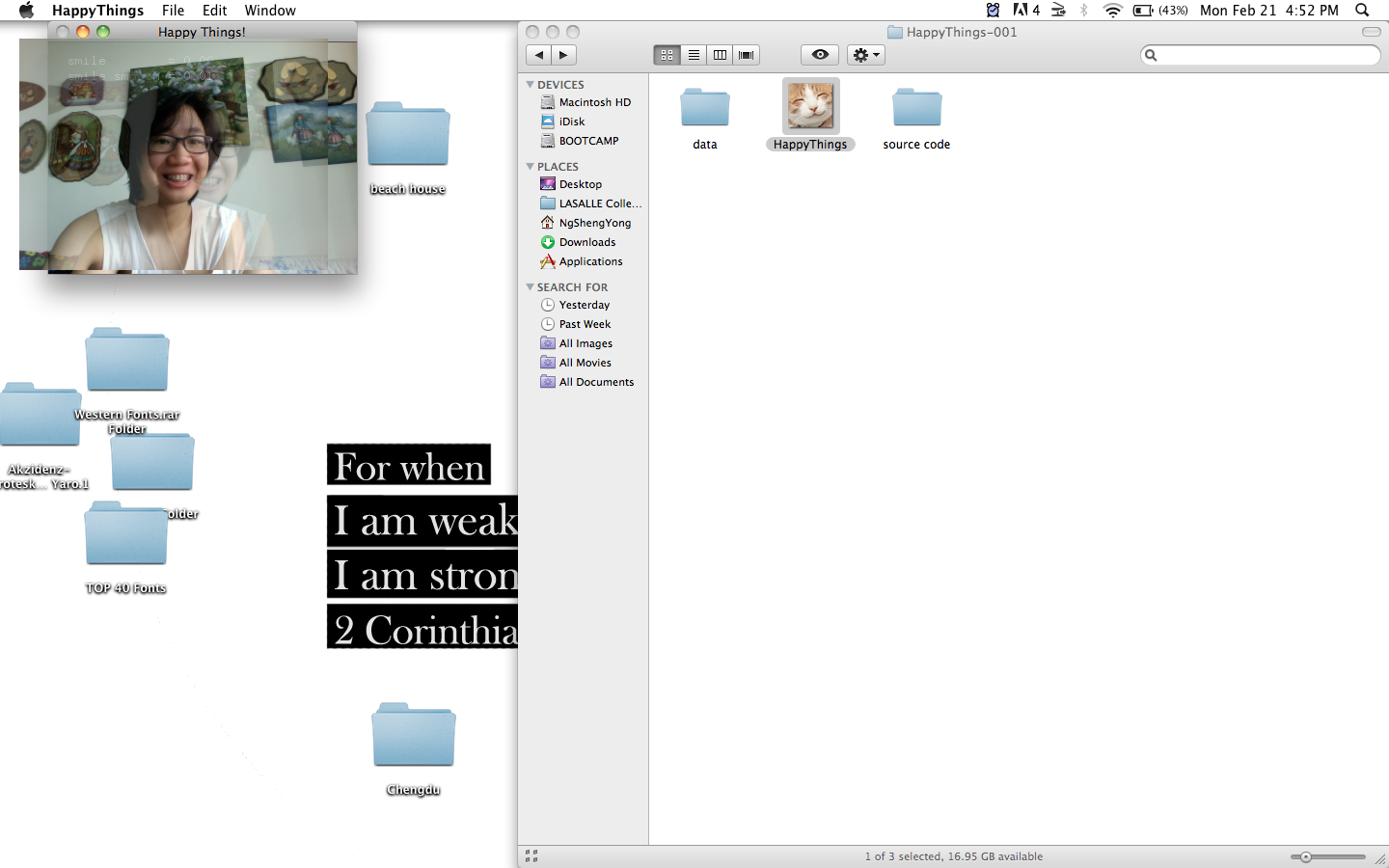Open the source code folder
Screen dimensions: 1389x868
point(916,108)
